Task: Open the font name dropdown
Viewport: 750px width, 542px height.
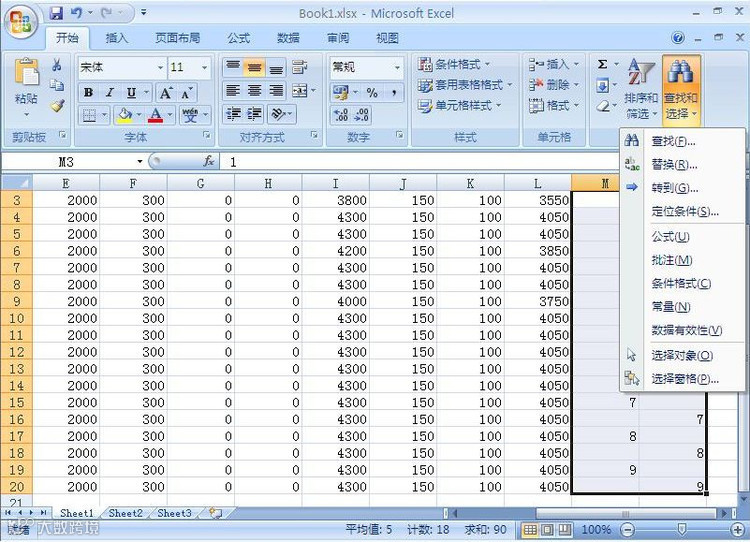Action: [161, 67]
